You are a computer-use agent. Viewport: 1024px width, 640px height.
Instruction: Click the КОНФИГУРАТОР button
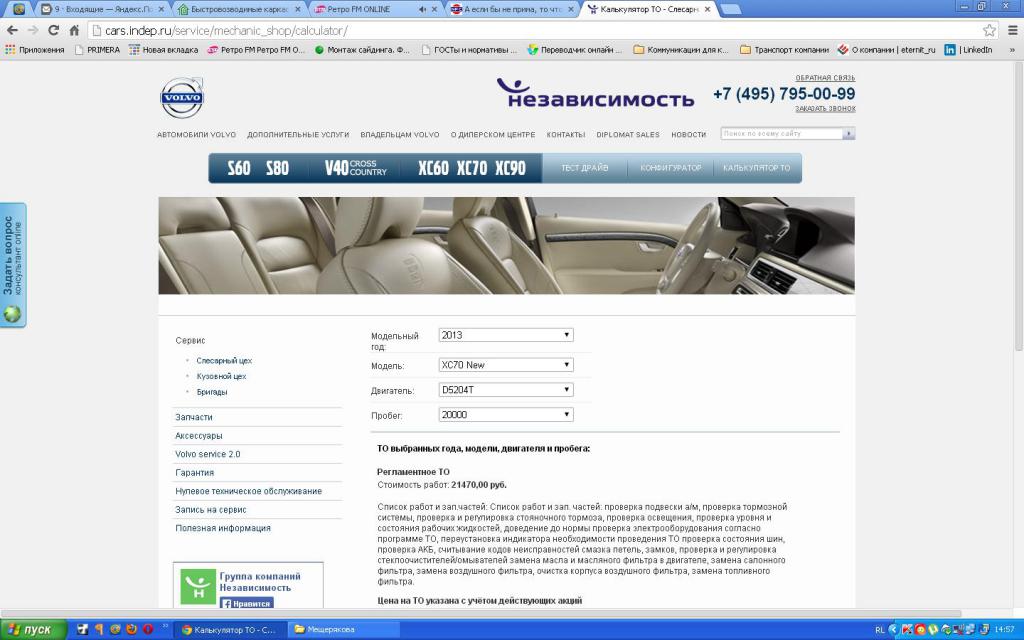671,168
